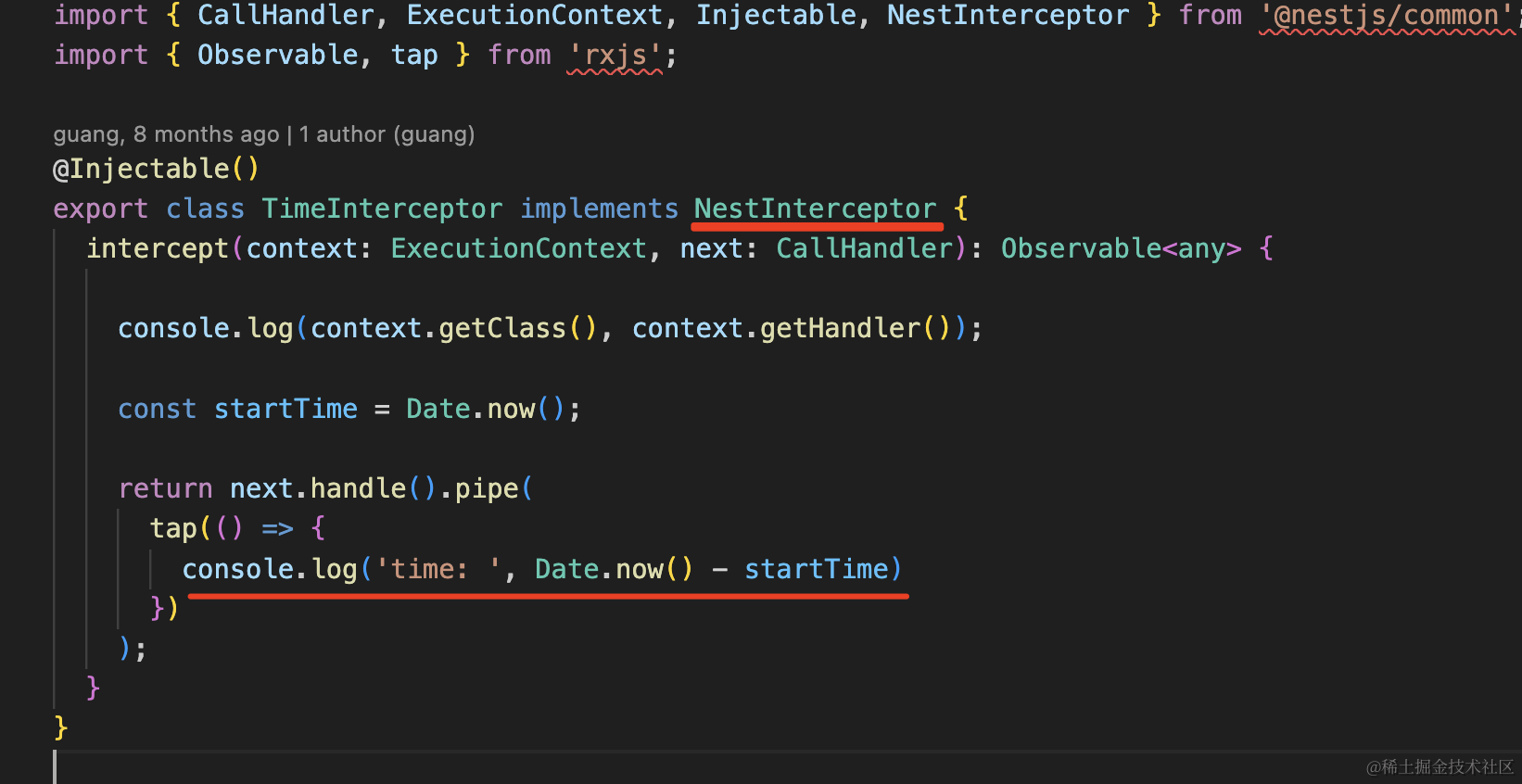Click the const keyword

click(157, 409)
